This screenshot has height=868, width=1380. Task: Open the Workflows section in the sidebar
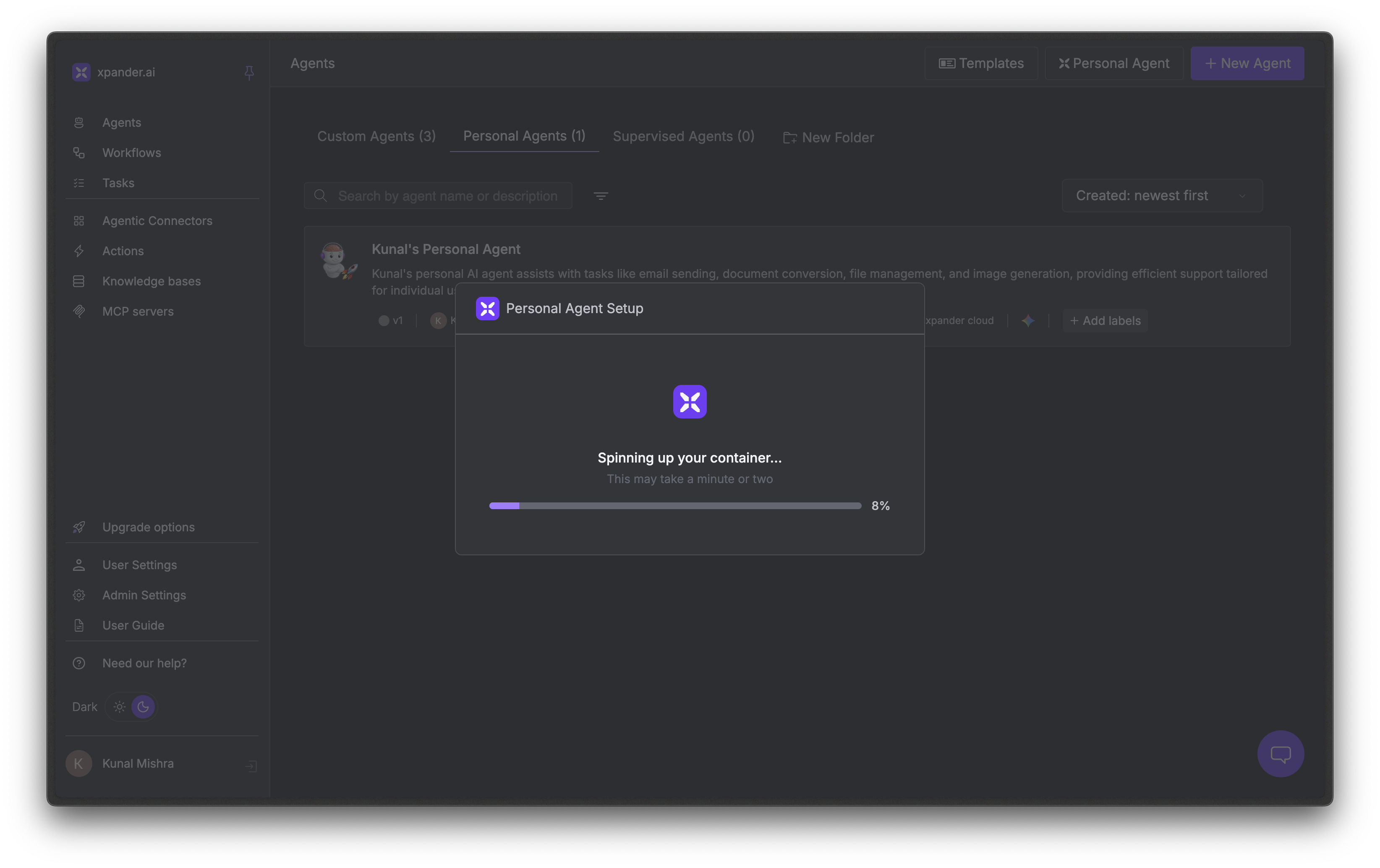click(131, 152)
